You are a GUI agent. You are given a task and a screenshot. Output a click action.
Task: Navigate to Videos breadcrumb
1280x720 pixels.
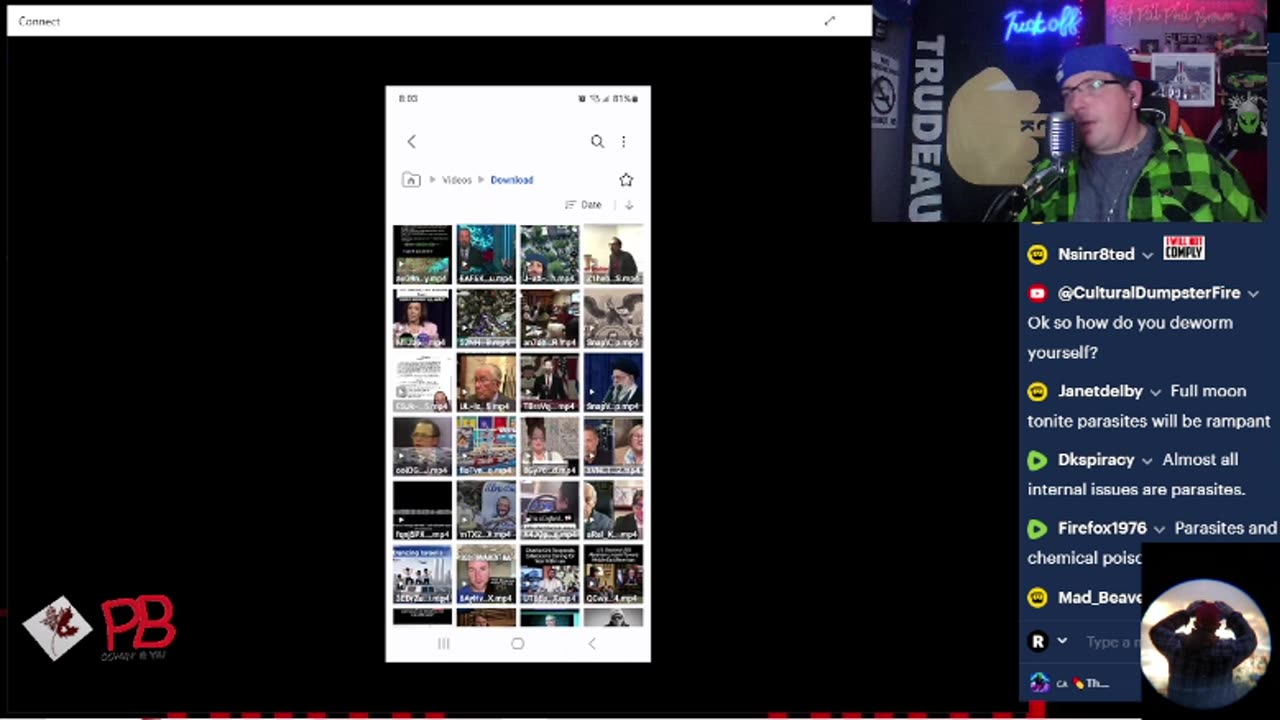(x=457, y=180)
